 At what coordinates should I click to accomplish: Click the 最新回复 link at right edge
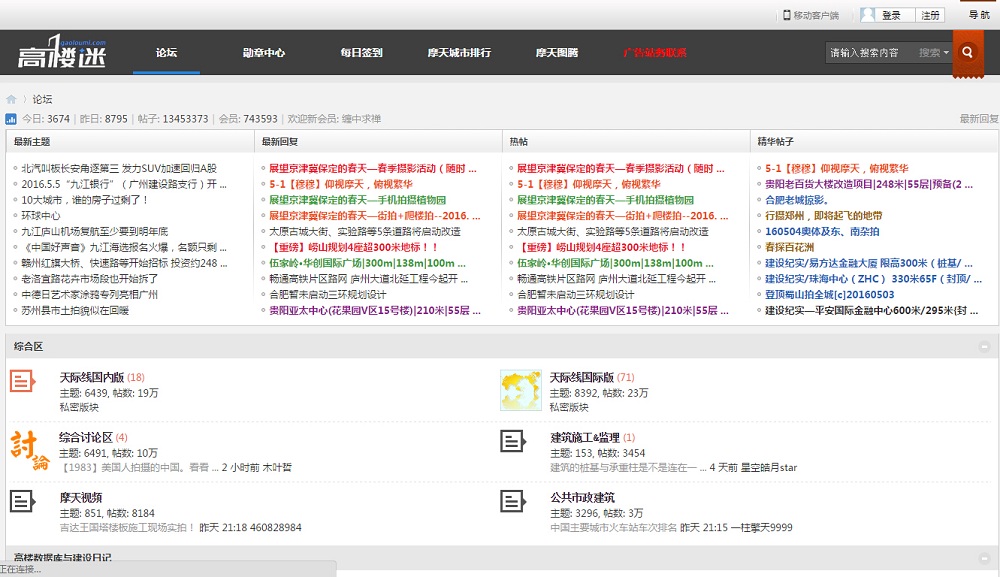[x=979, y=119]
